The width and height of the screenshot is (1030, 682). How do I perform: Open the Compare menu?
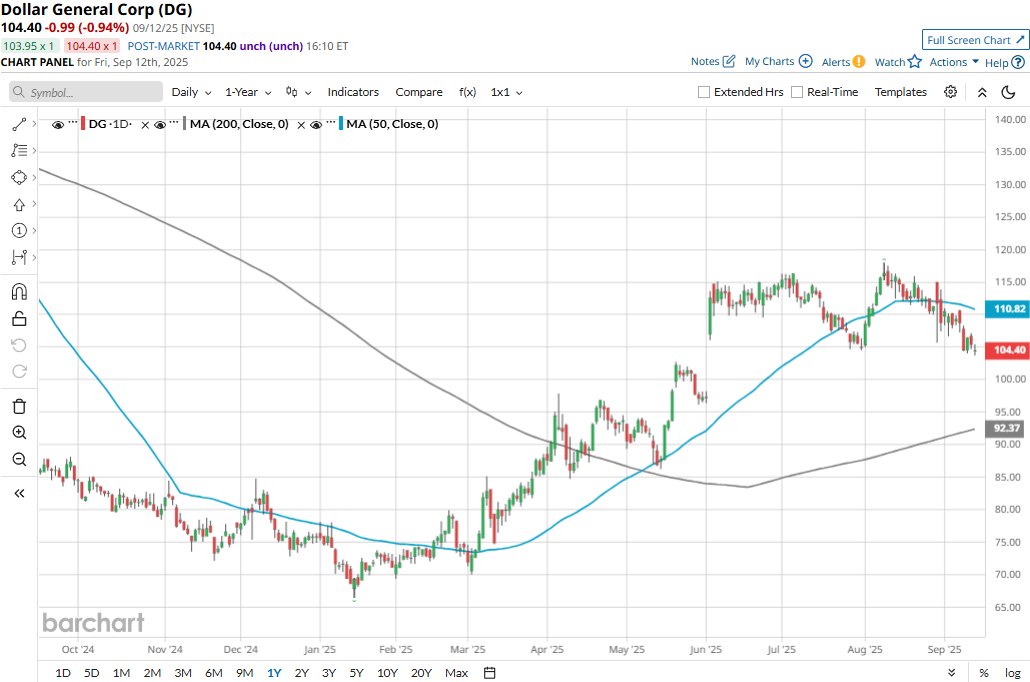419,92
